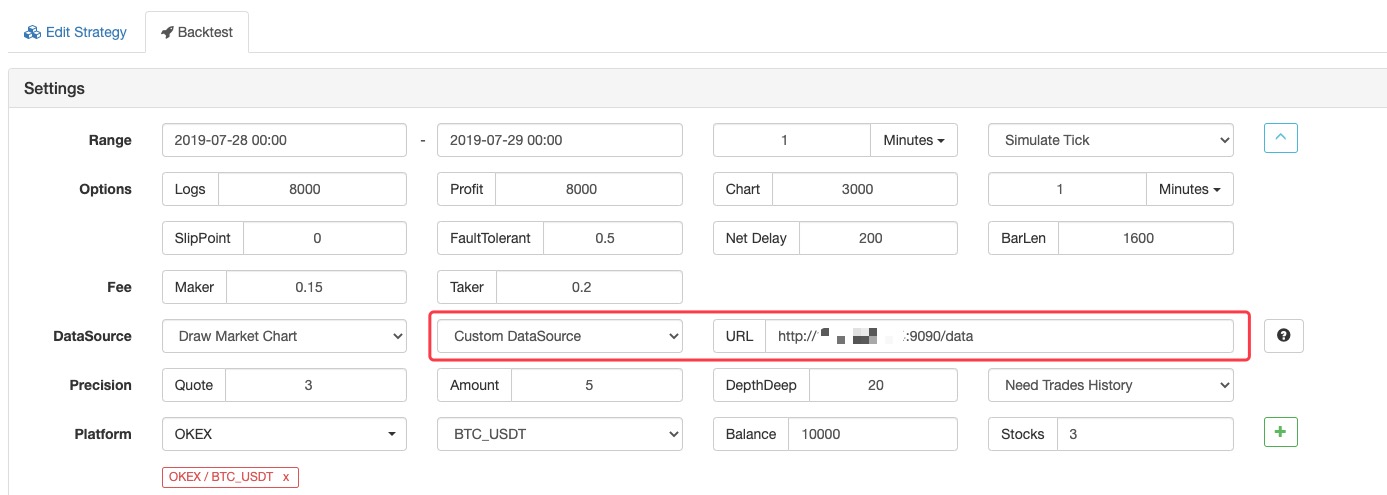Screen dimensions: 1387x495
Task: Expand the Draw Market Chart dropdown
Action: (284, 336)
